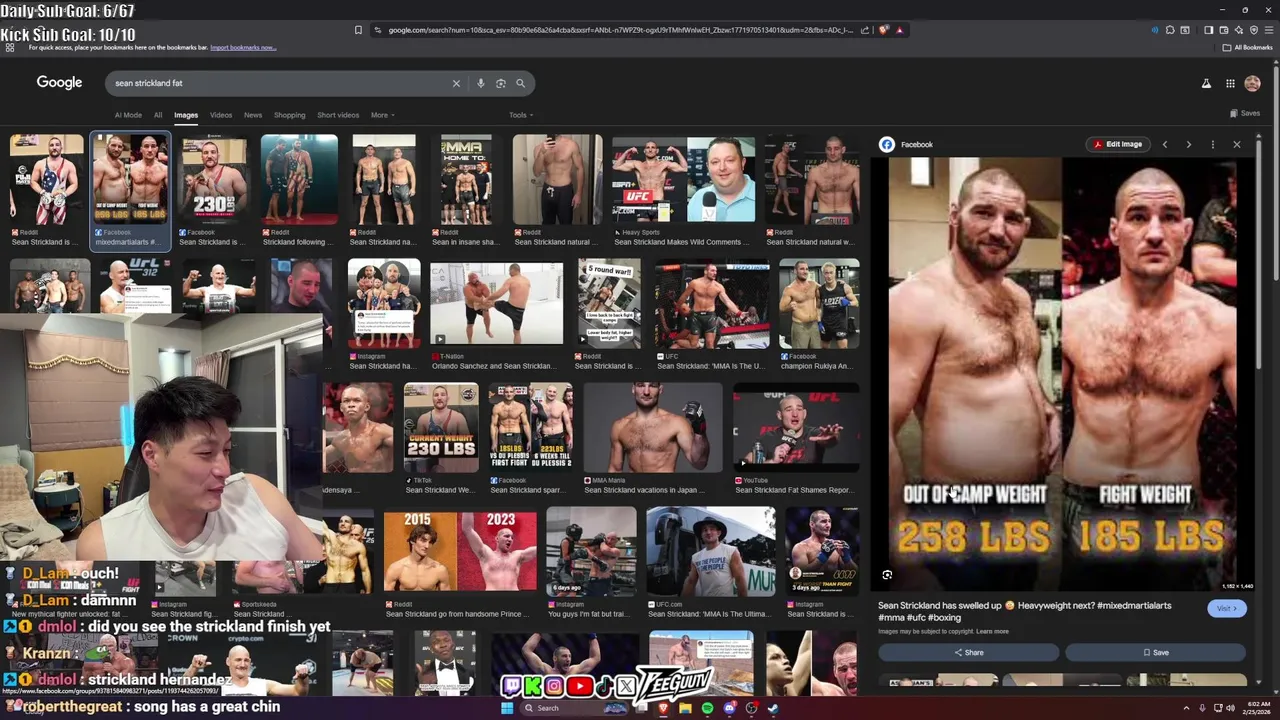Click the magnifier search submit icon
Viewport: 1280px width, 720px height.
[520, 83]
